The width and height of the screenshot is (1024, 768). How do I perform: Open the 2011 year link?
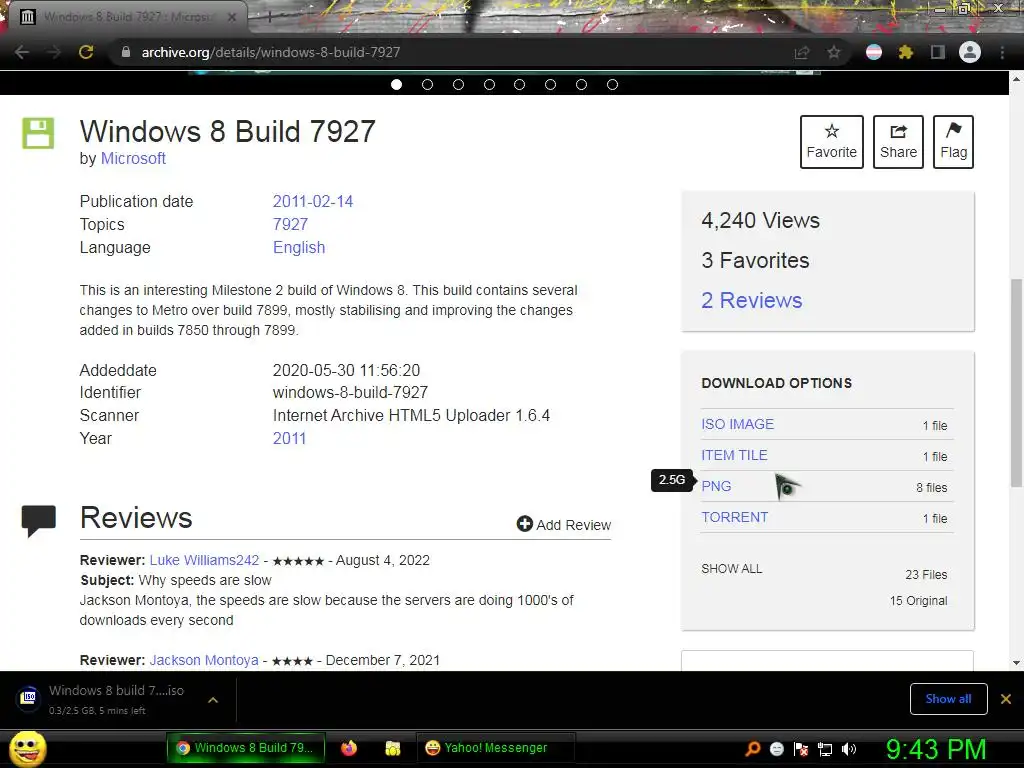(x=289, y=438)
